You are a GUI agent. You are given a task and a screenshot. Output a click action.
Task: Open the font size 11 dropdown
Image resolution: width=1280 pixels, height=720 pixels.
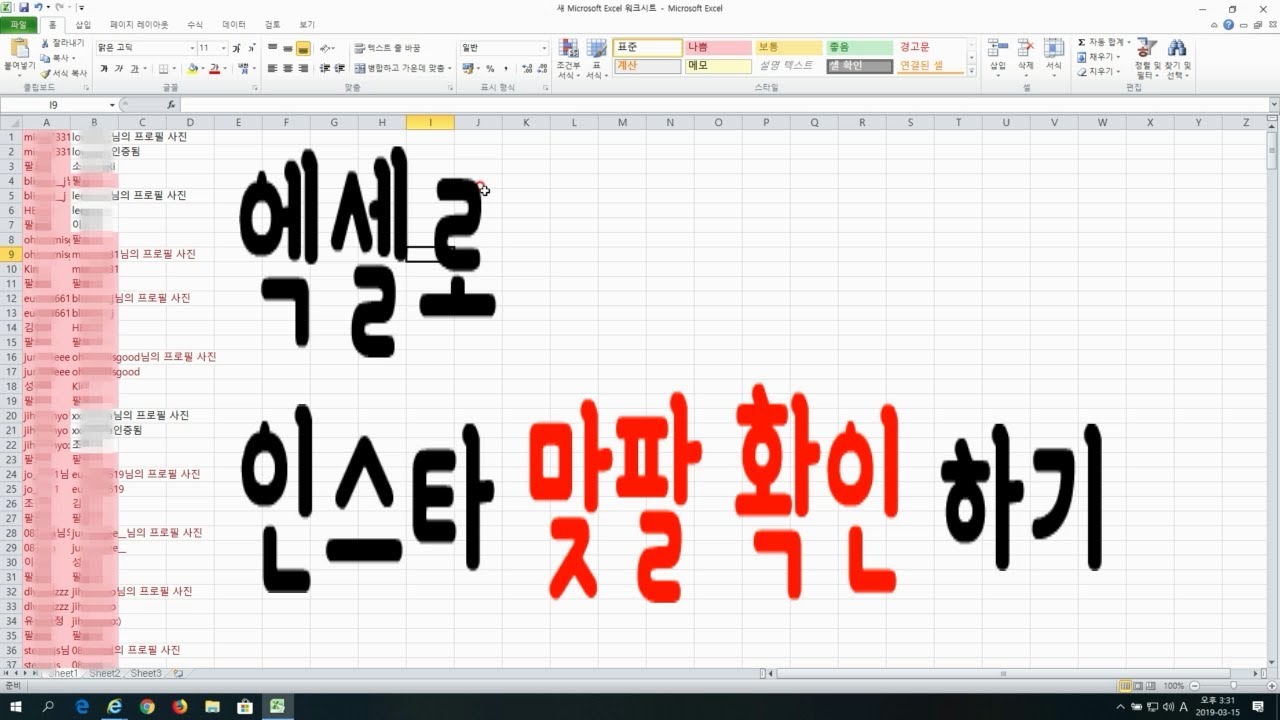pyautogui.click(x=225, y=48)
